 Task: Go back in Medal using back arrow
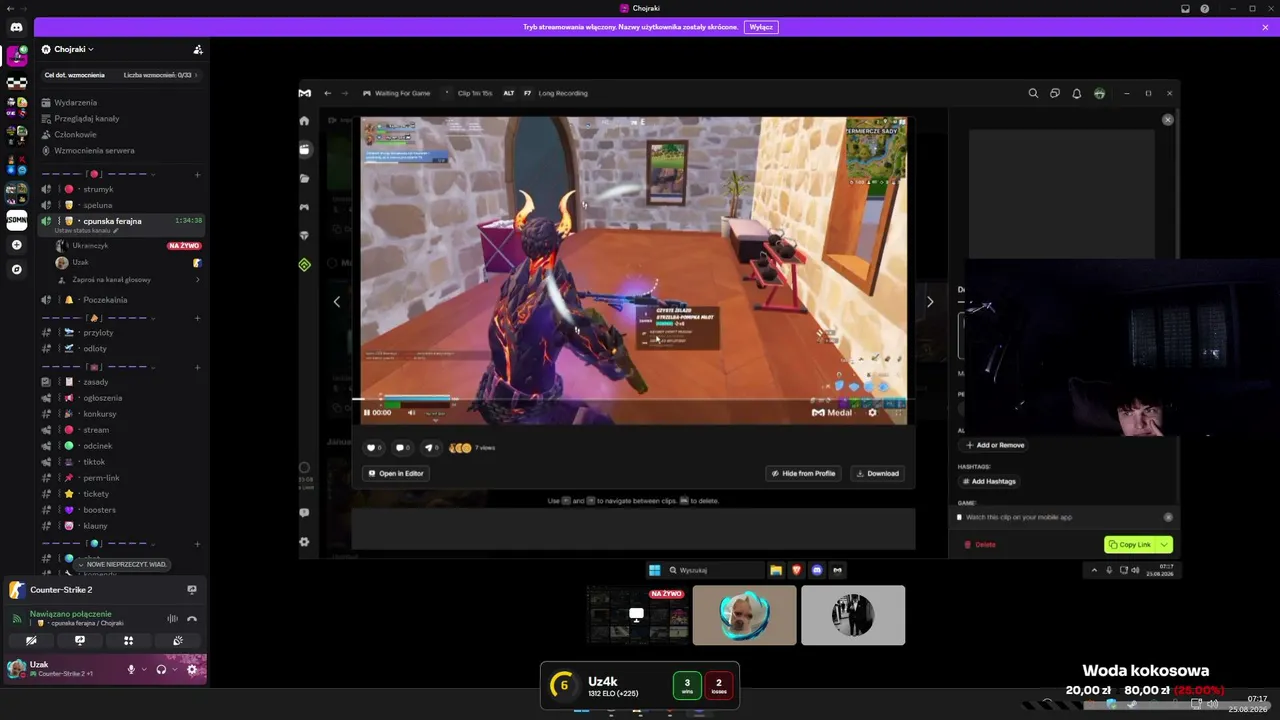(x=327, y=93)
